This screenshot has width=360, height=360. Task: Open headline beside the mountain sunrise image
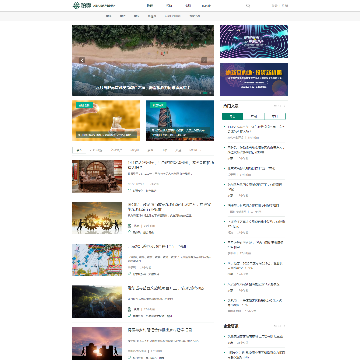[166, 288]
